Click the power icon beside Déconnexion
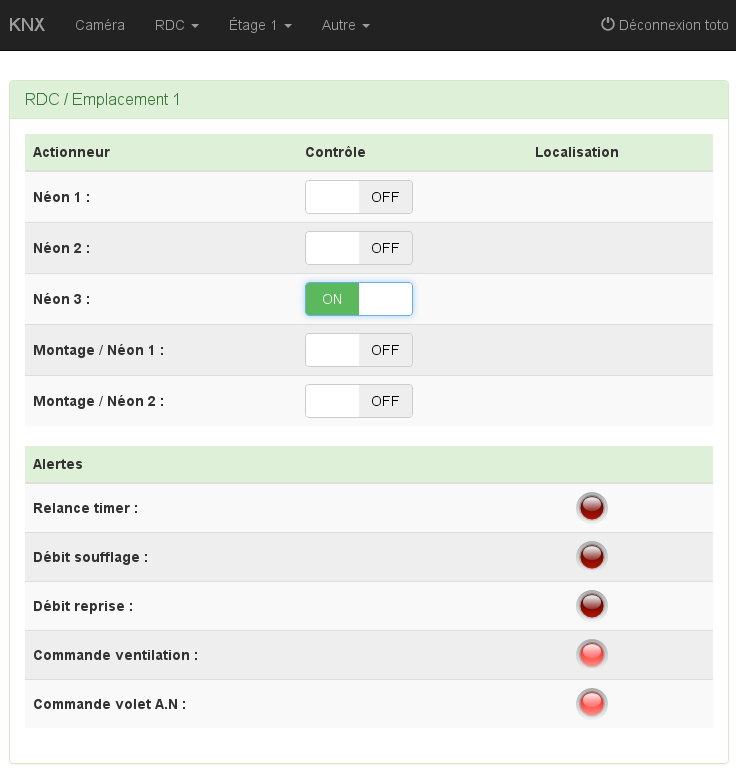 pos(607,25)
